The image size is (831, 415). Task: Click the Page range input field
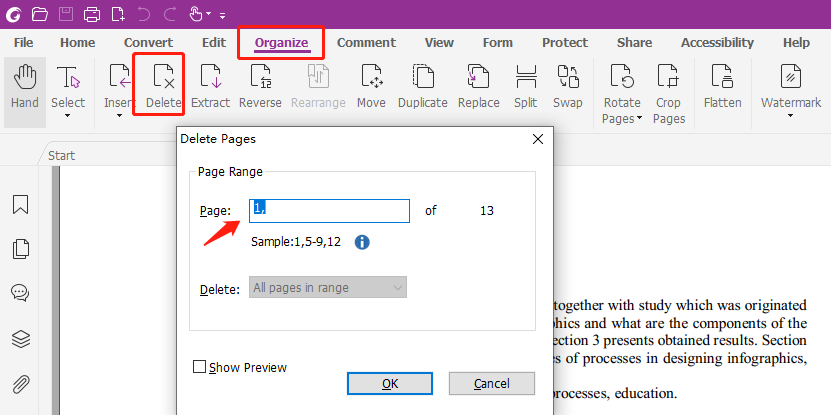[330, 210]
